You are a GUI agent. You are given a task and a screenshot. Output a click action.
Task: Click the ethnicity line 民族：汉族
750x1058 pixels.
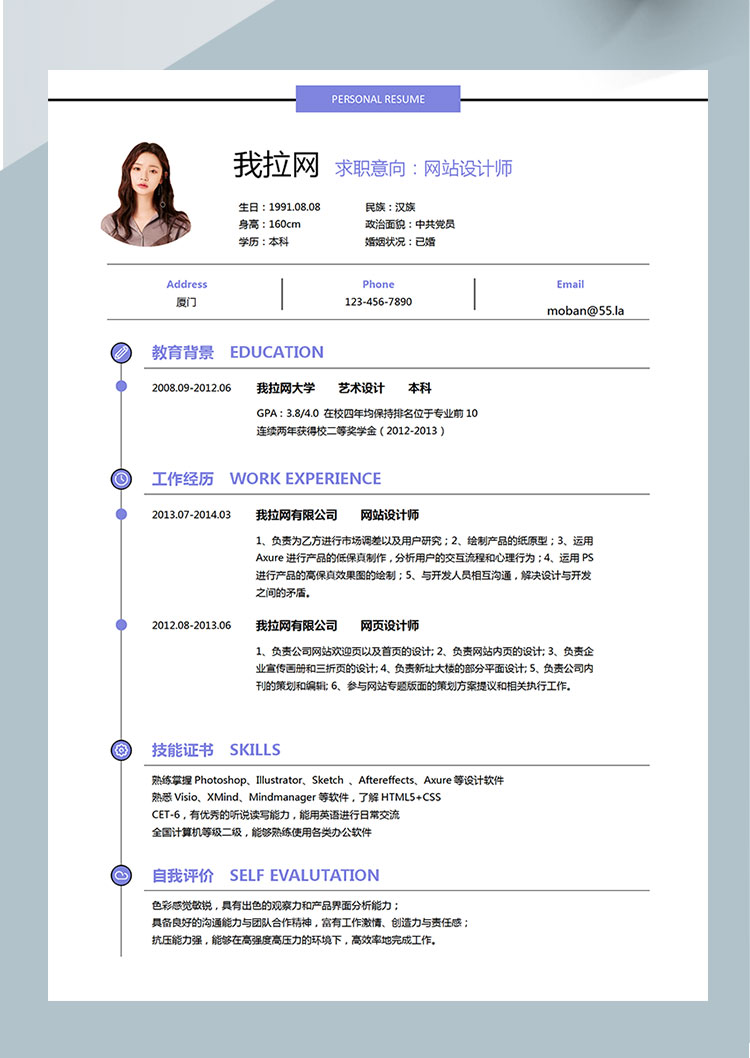(391, 207)
